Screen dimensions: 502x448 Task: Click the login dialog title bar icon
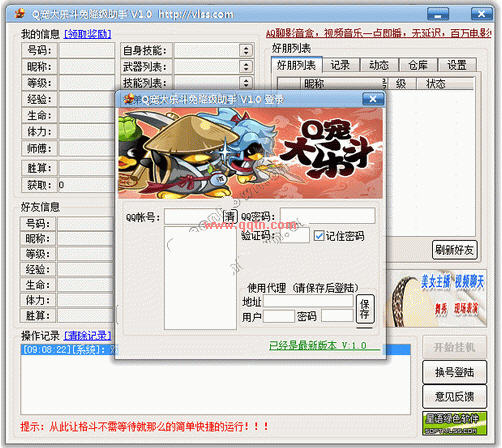[128, 99]
